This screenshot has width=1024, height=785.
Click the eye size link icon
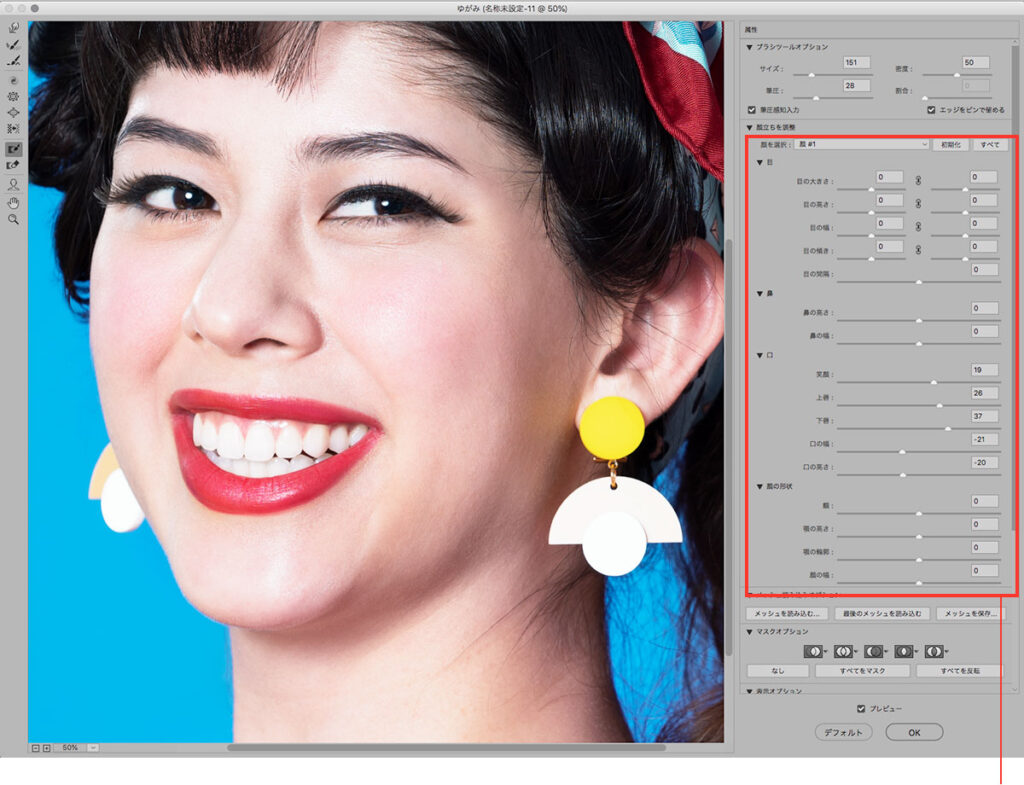coord(917,181)
